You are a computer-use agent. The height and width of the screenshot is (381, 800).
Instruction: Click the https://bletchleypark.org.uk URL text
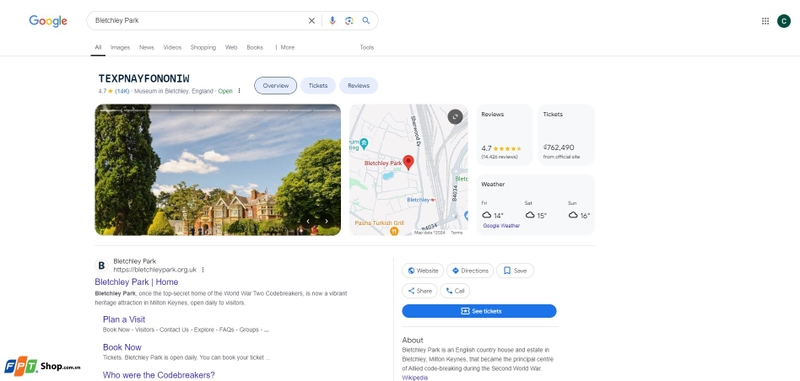(155, 270)
